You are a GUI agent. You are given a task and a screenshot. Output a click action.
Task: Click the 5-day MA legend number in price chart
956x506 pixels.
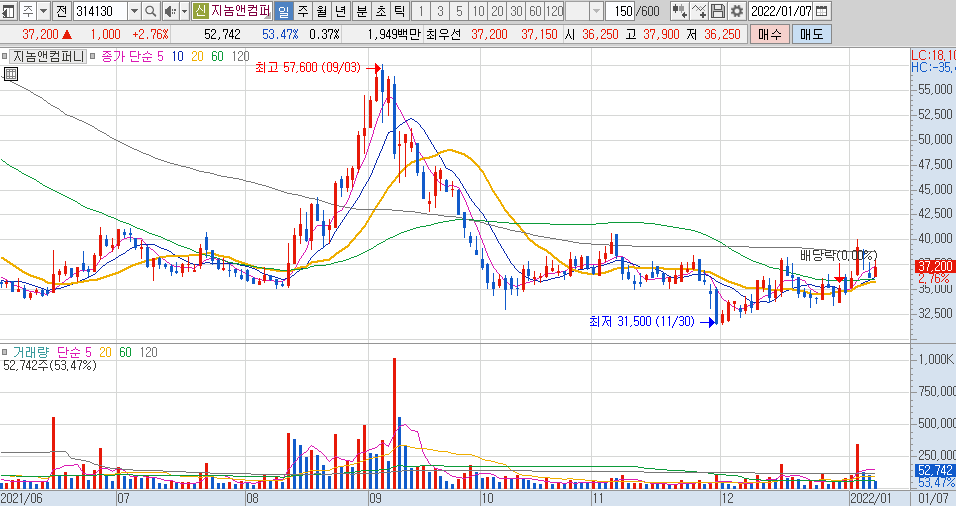(x=160, y=56)
